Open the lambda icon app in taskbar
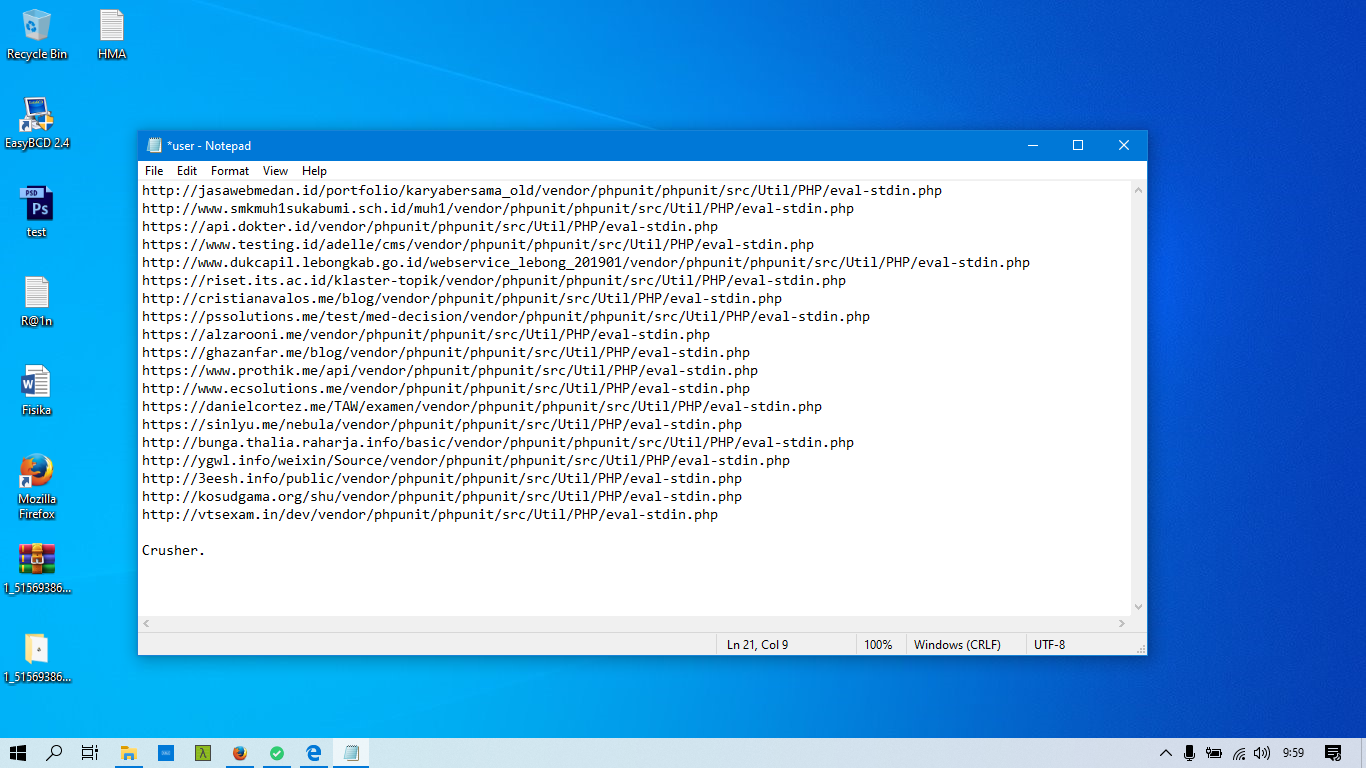The height and width of the screenshot is (768, 1366). tap(202, 753)
